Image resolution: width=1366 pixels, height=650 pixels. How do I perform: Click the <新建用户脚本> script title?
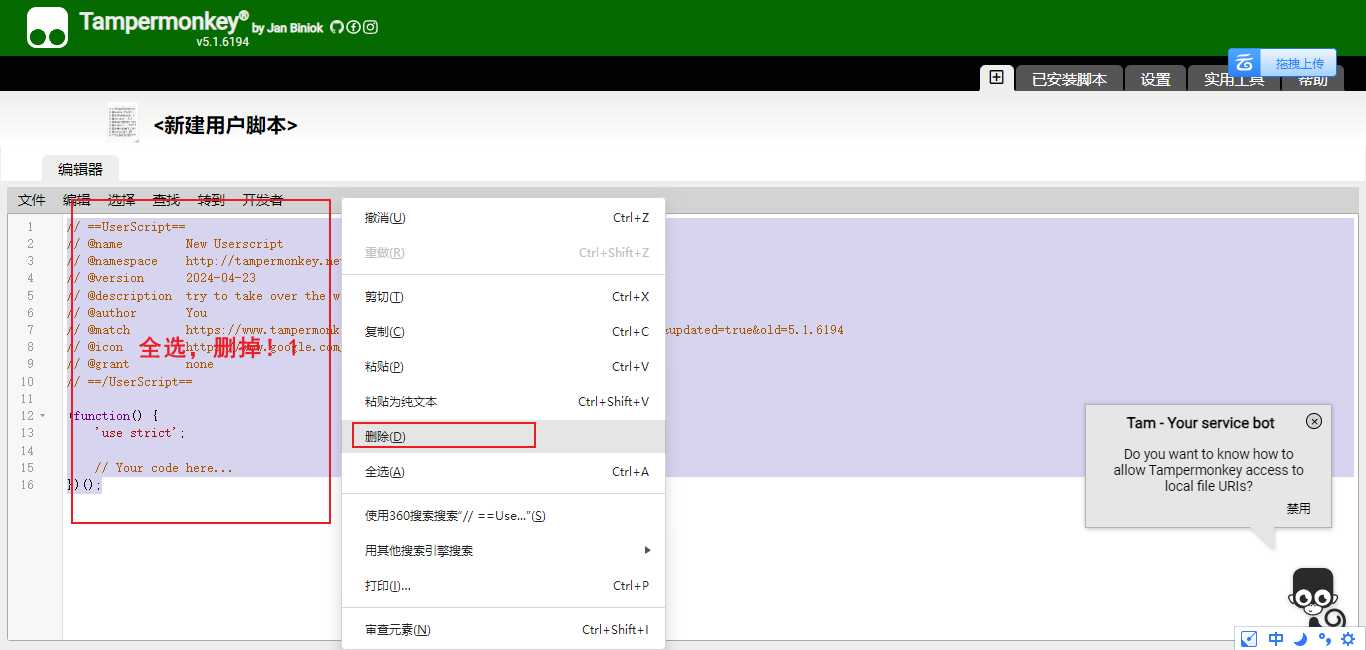click(226, 125)
